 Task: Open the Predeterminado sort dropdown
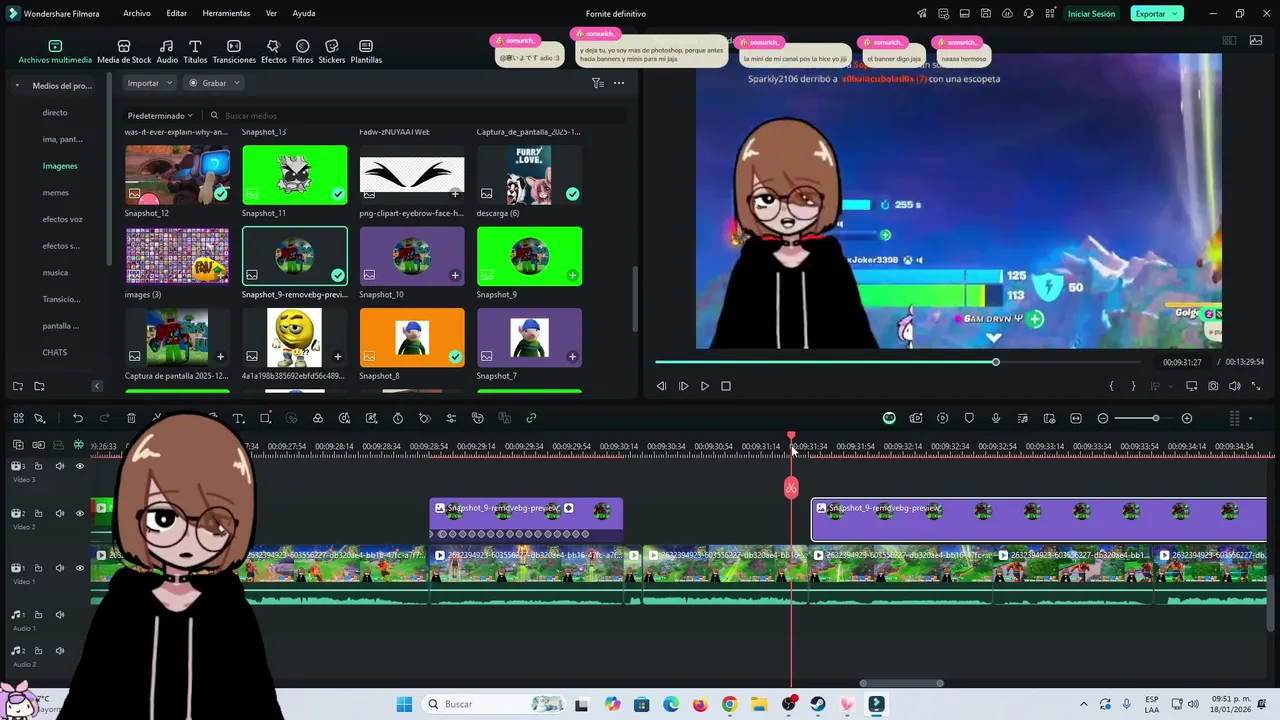coord(160,116)
